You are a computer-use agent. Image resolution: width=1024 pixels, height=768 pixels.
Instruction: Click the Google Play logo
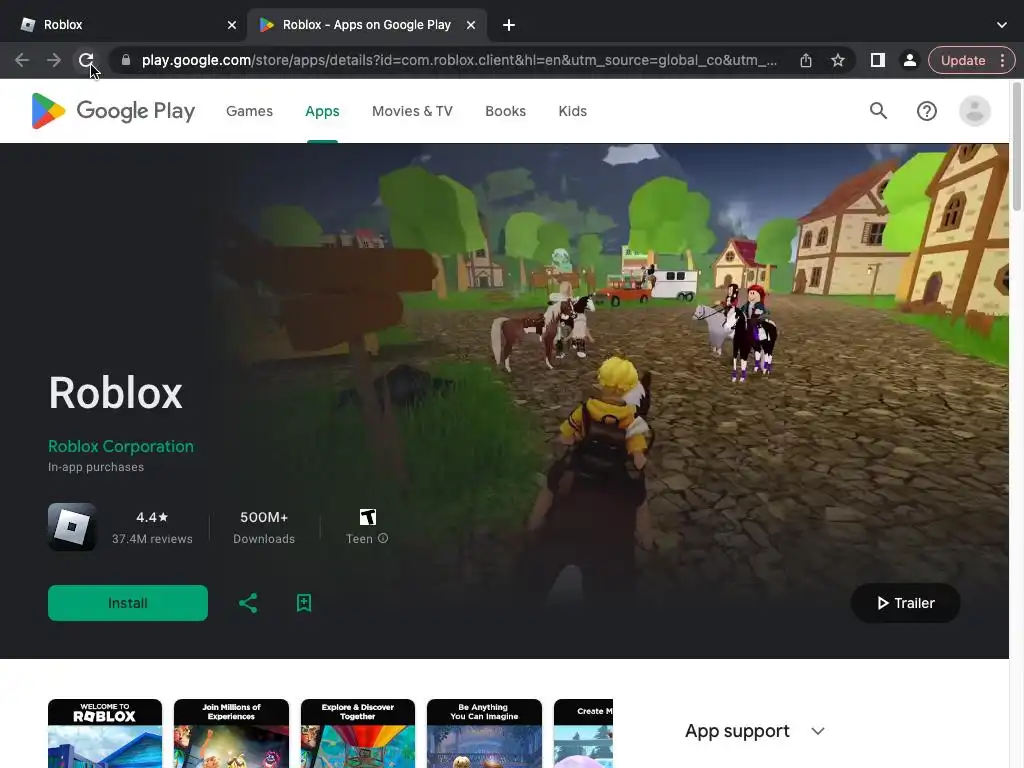coord(113,111)
